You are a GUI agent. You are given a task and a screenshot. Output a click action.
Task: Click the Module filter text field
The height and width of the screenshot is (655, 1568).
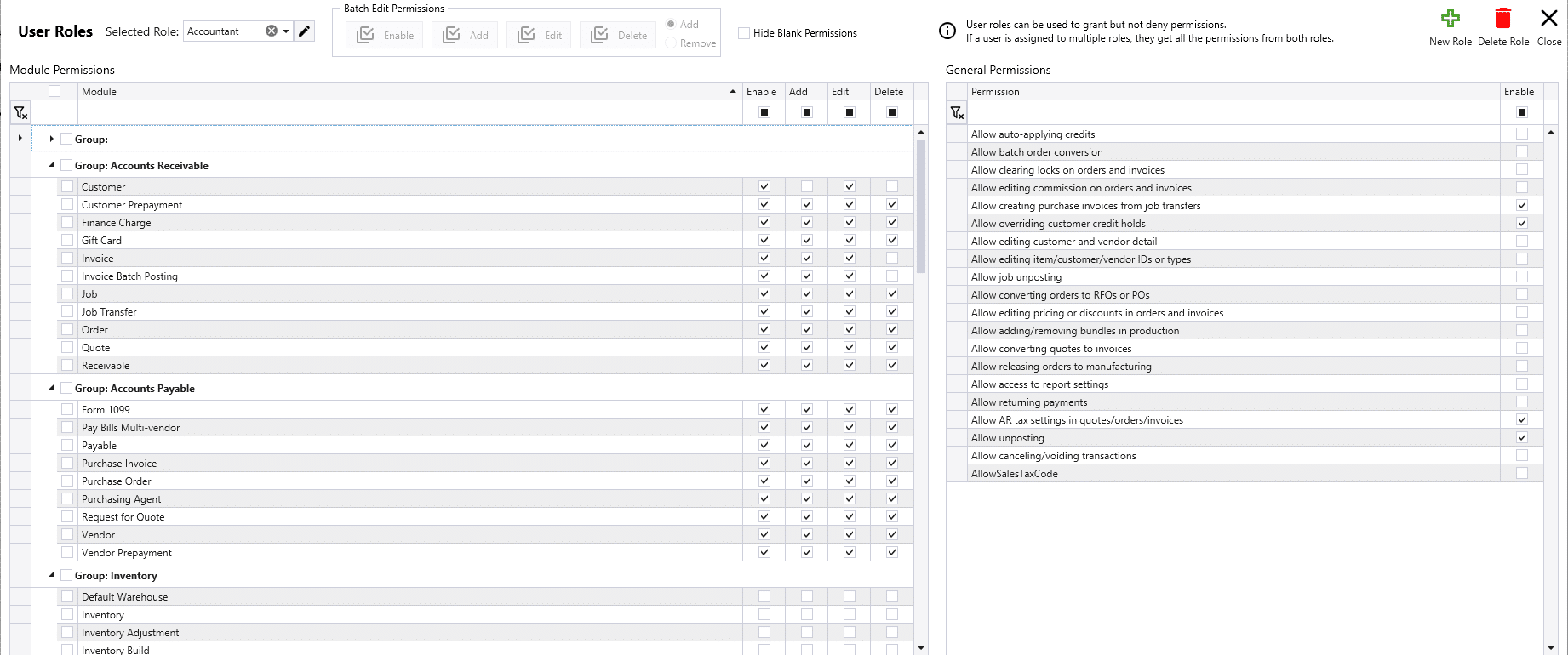[409, 113]
